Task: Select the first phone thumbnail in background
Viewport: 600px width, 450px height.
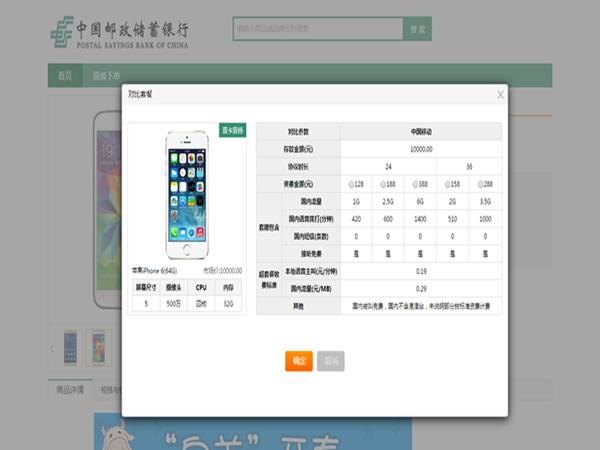Action: [x=70, y=347]
